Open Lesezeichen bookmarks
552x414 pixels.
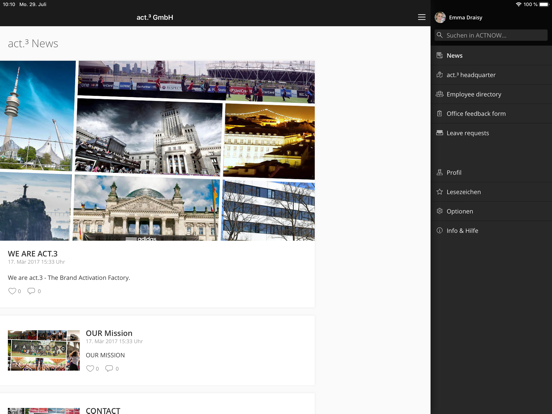(x=491, y=192)
